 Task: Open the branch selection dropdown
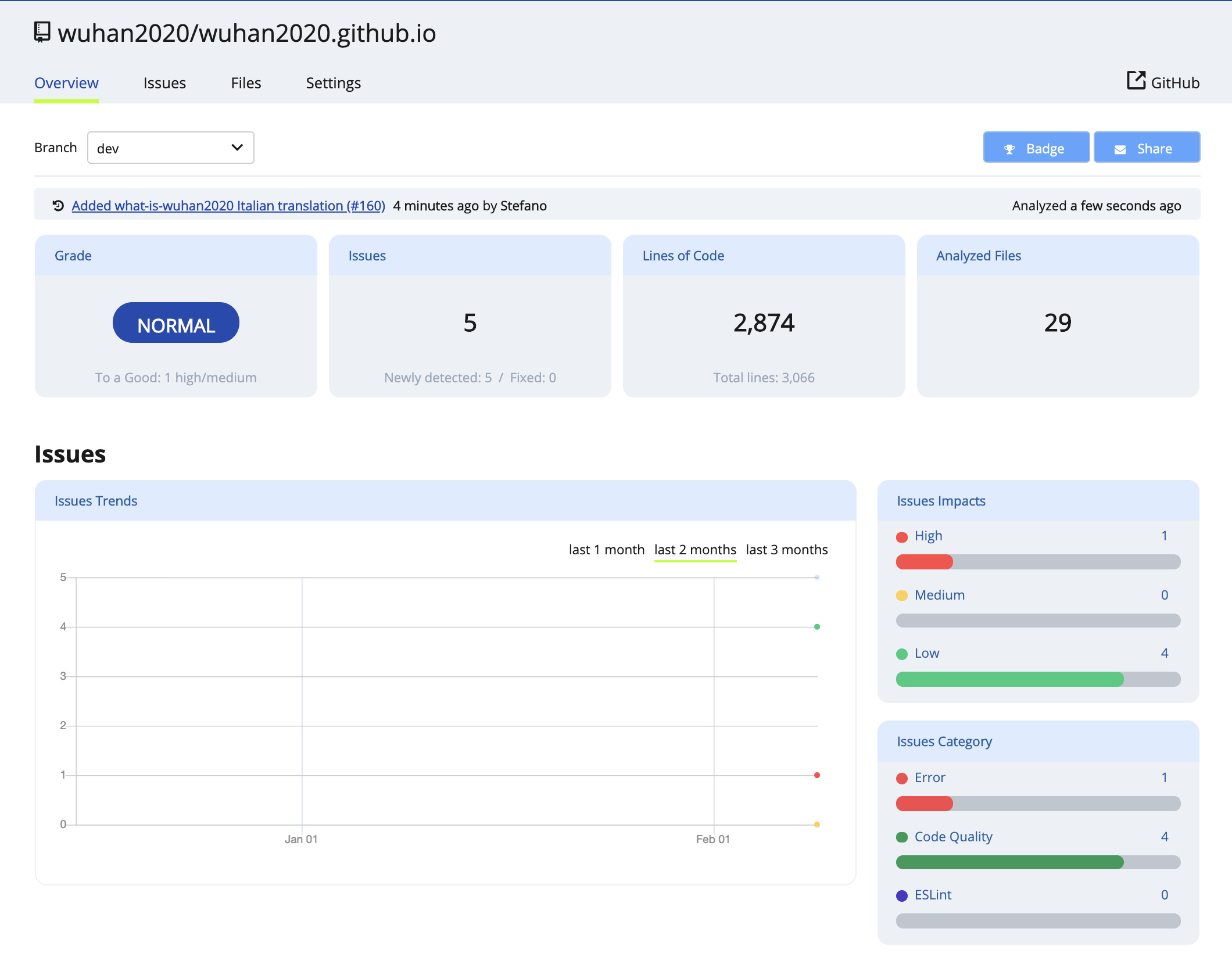point(170,148)
